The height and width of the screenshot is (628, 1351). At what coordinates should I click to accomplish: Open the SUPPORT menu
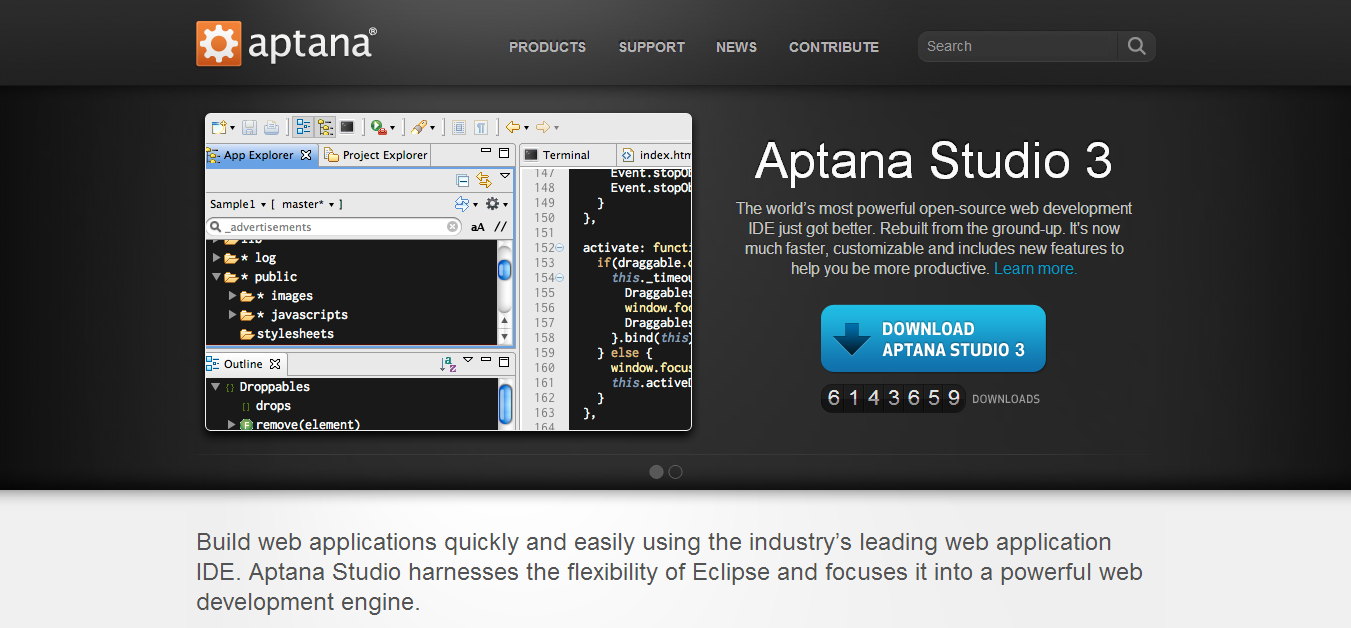(652, 47)
